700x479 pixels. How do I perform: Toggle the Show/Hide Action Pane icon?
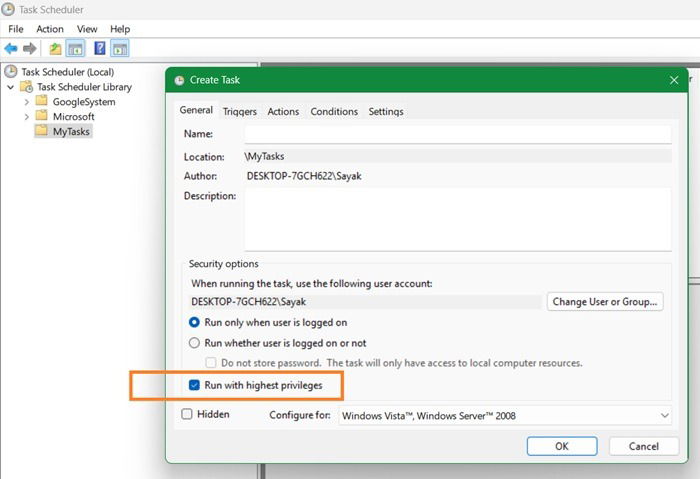(x=120, y=48)
